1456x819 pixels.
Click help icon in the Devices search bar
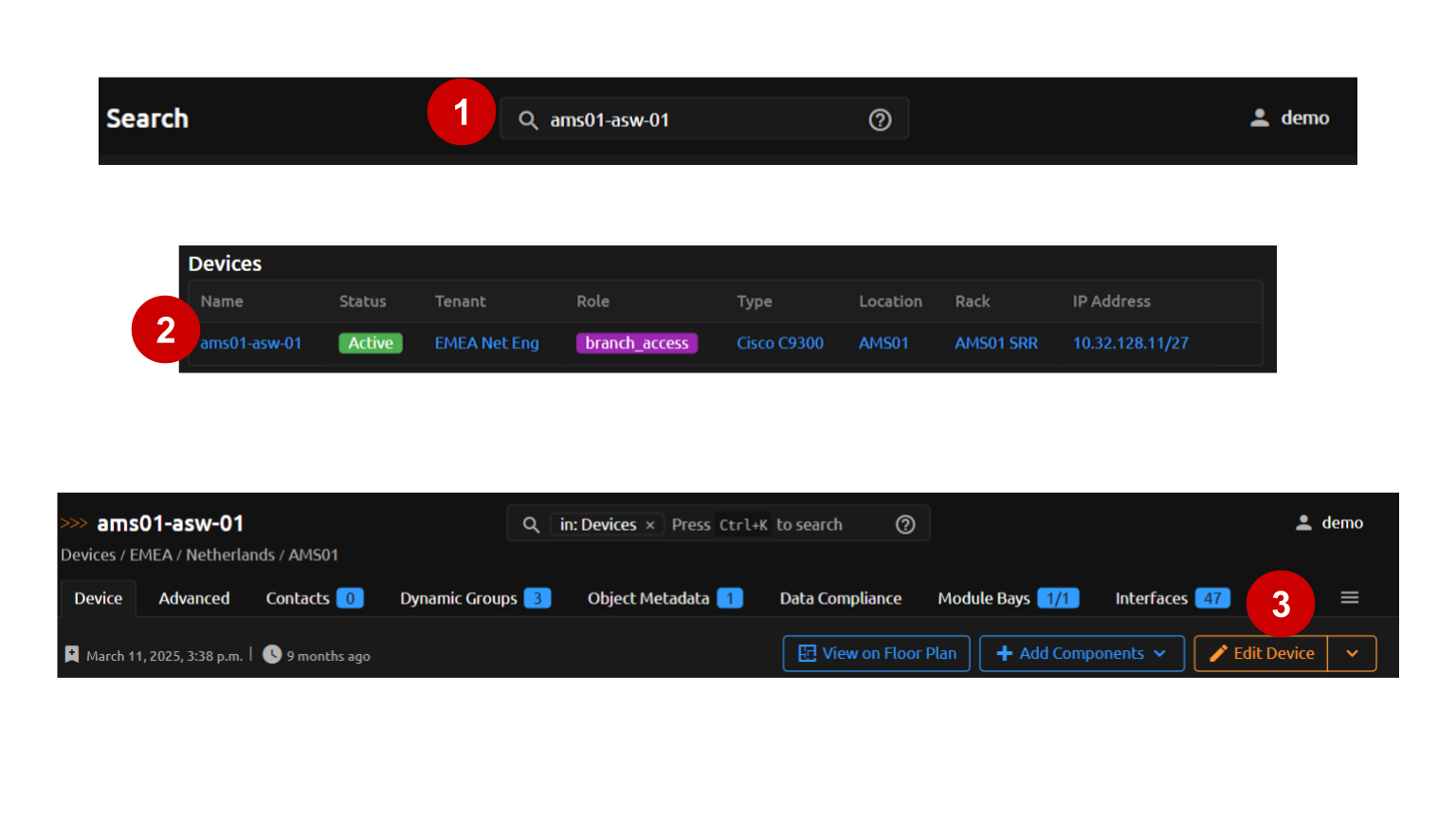click(x=905, y=524)
